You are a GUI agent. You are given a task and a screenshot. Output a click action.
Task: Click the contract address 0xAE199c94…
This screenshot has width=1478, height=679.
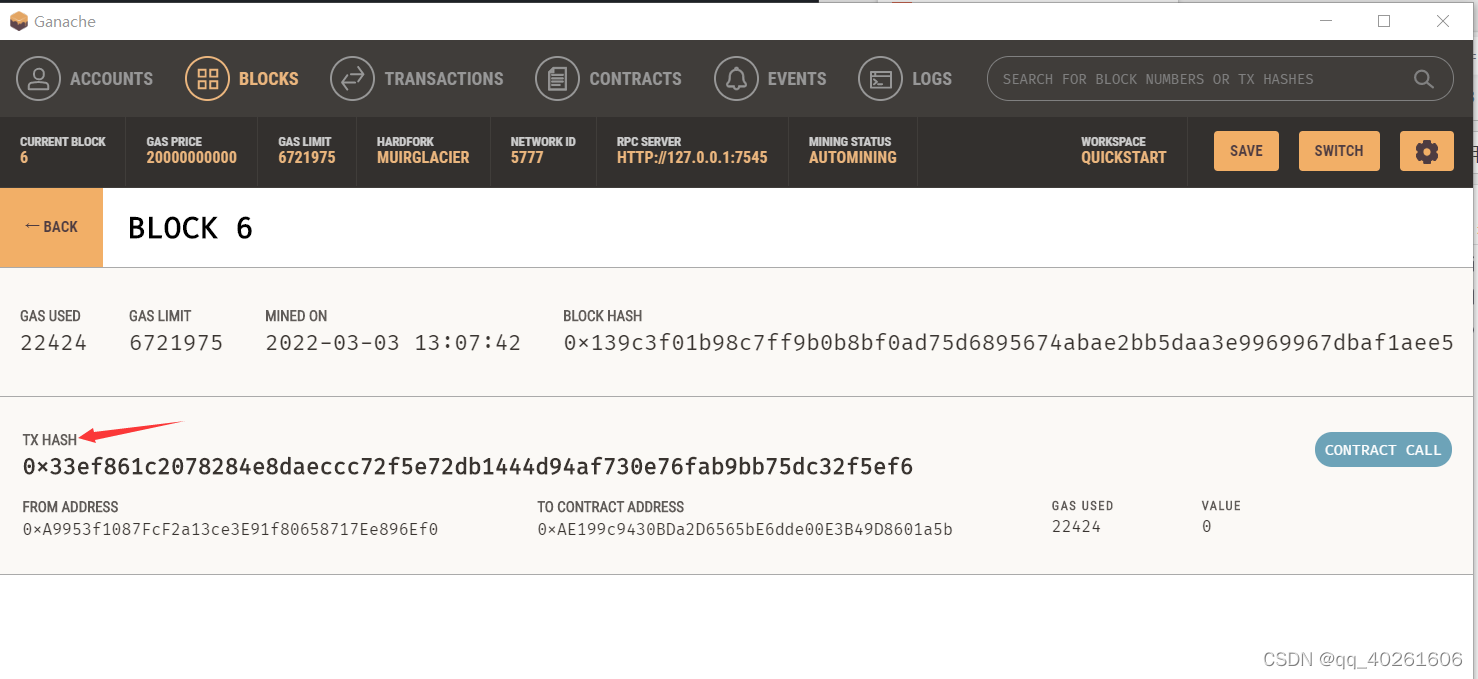coord(745,529)
